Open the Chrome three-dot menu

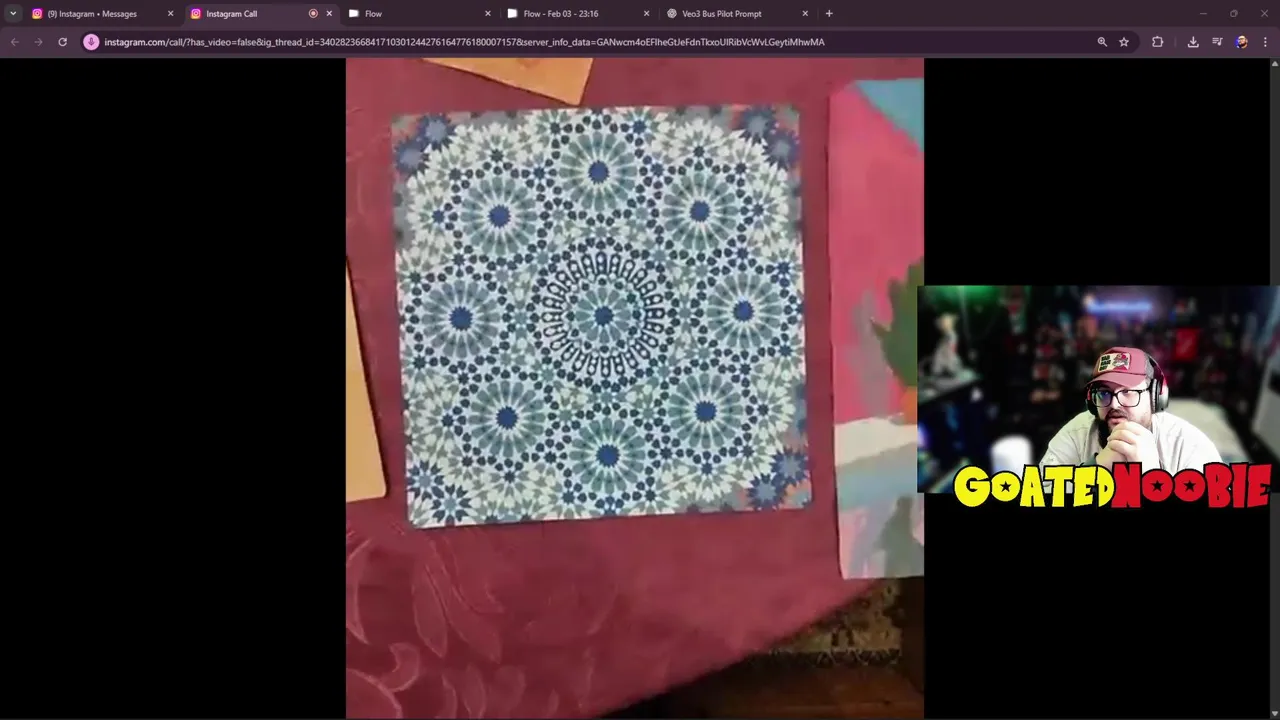[x=1265, y=42]
